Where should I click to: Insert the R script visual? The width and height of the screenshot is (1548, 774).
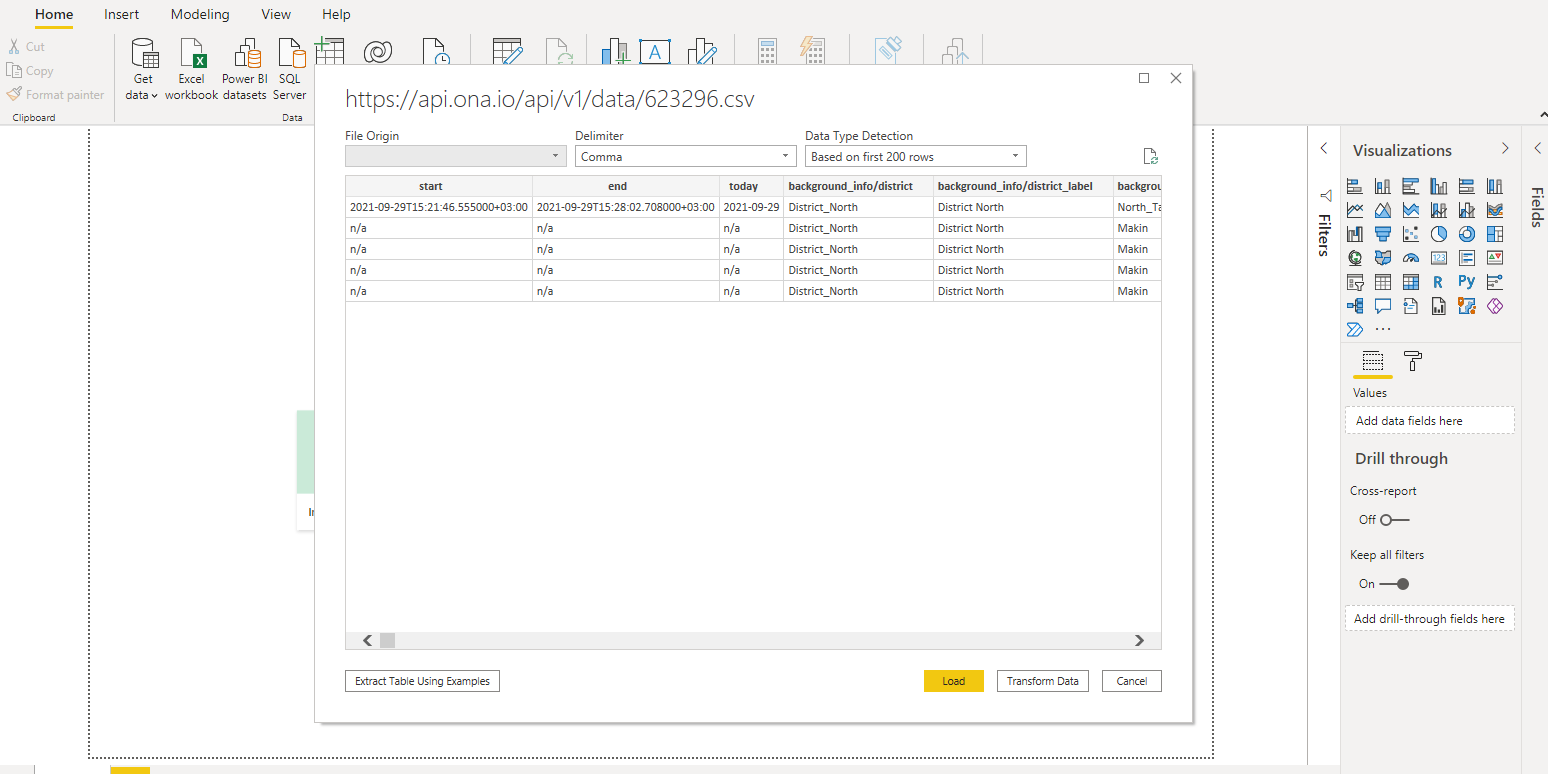pos(1438,282)
